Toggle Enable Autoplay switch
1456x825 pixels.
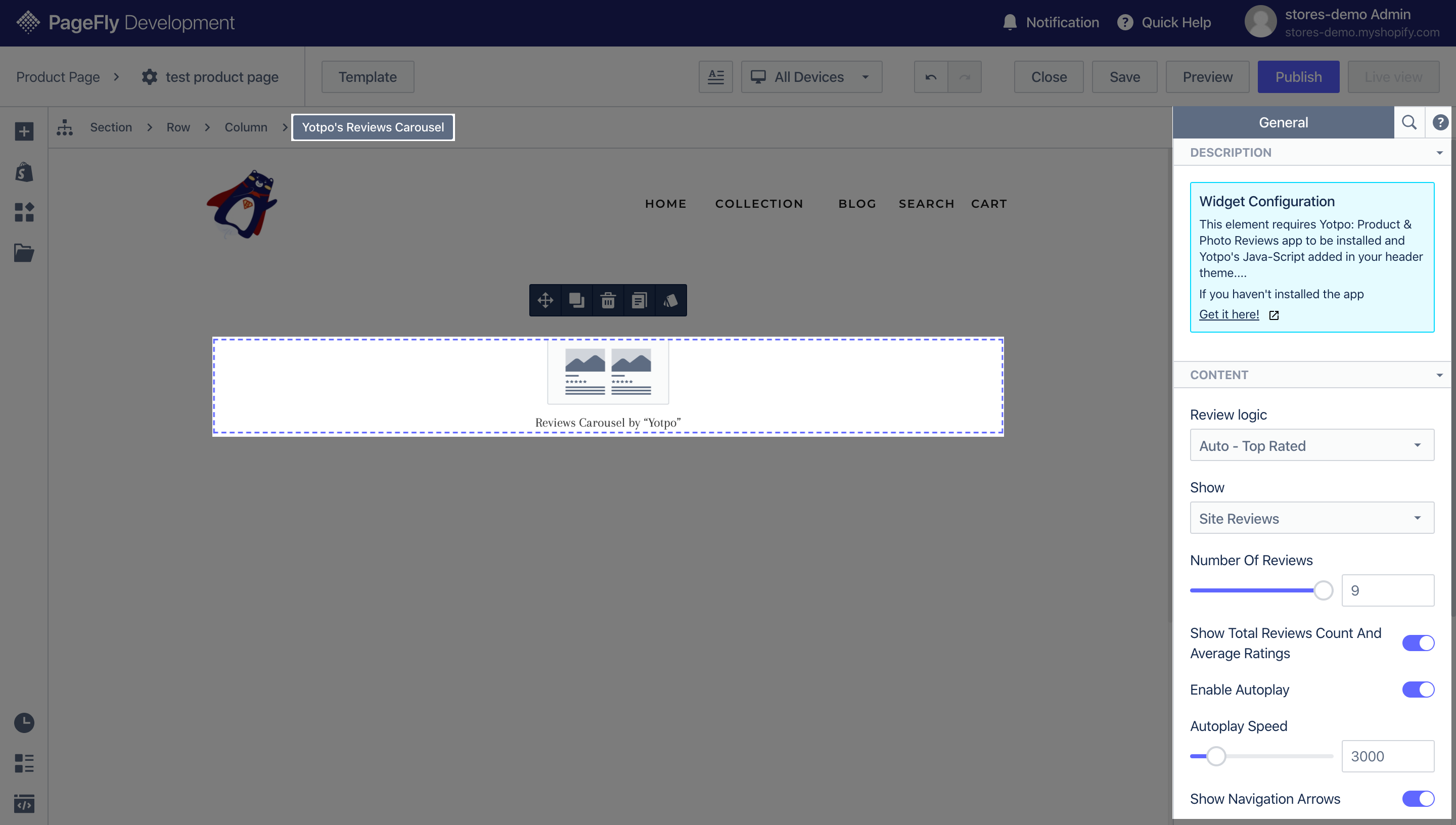(x=1418, y=689)
